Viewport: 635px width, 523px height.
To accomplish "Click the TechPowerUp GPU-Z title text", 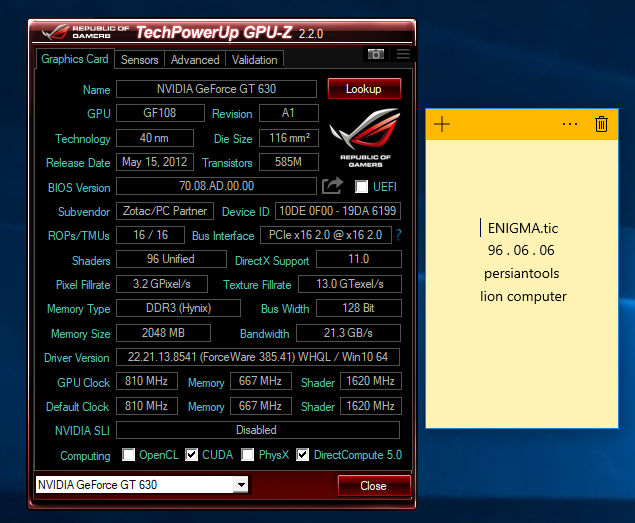I will point(214,32).
